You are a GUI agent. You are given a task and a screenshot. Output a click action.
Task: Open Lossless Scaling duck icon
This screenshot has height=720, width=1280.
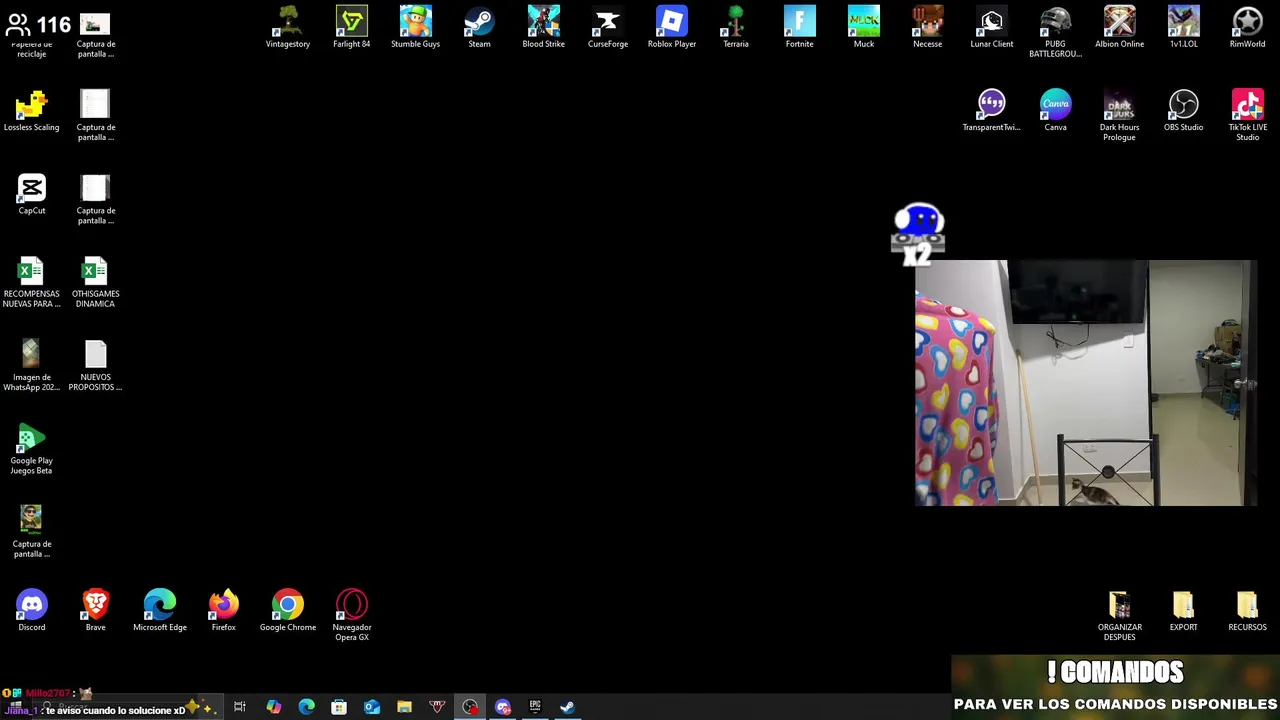point(32,110)
